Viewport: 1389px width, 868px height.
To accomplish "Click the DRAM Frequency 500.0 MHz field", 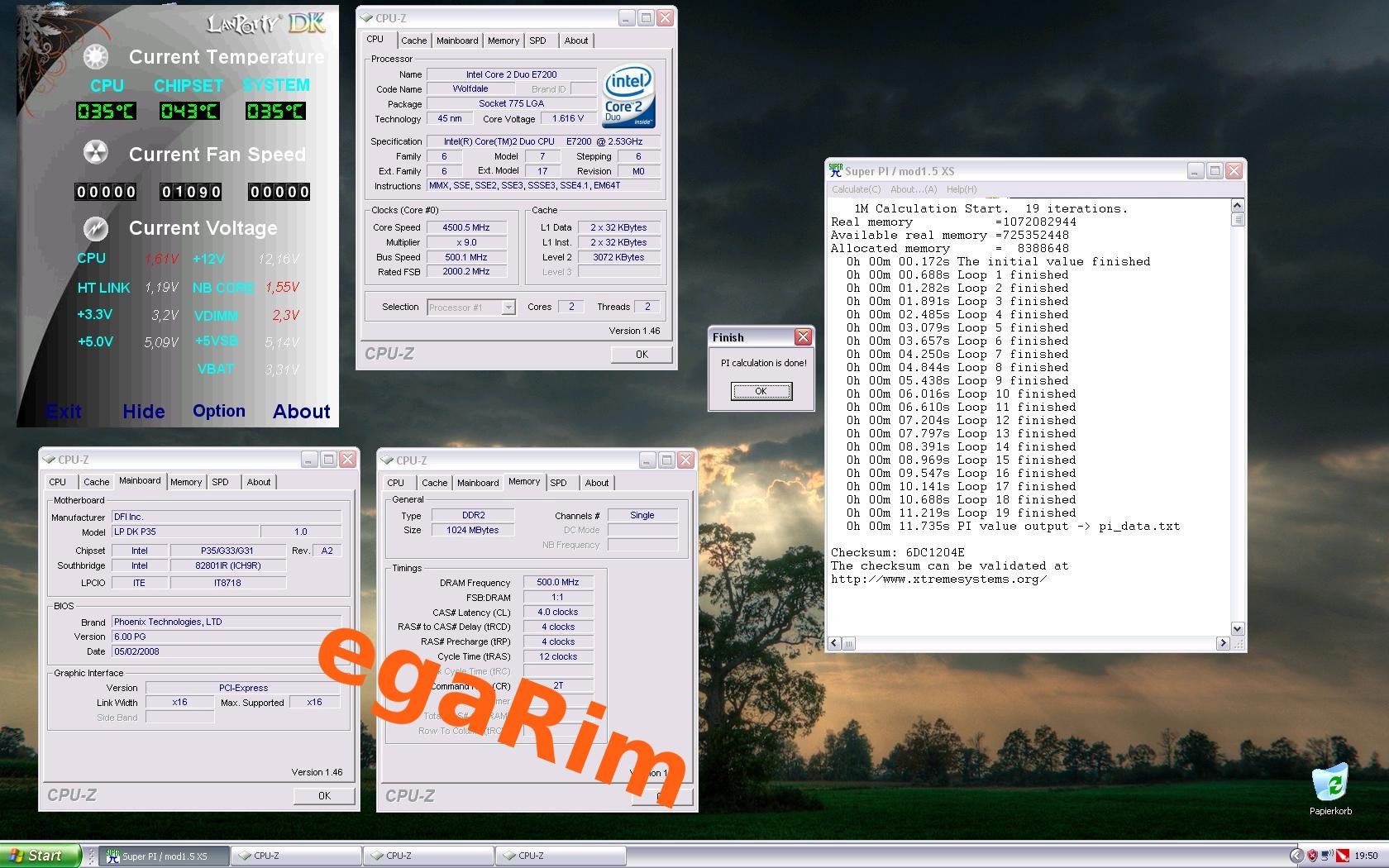I will click(558, 582).
